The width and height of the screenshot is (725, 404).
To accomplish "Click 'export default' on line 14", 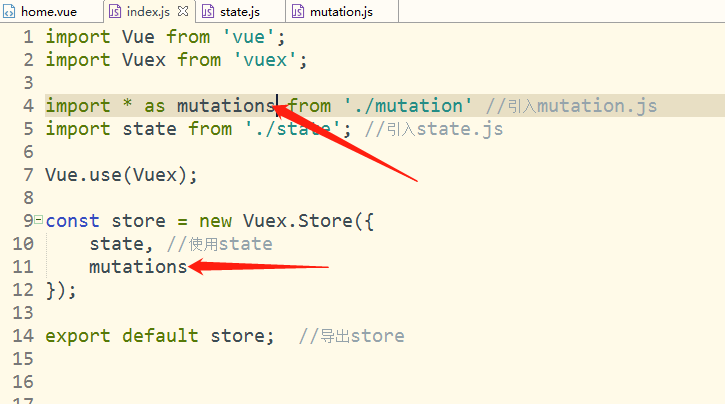I will tap(122, 336).
